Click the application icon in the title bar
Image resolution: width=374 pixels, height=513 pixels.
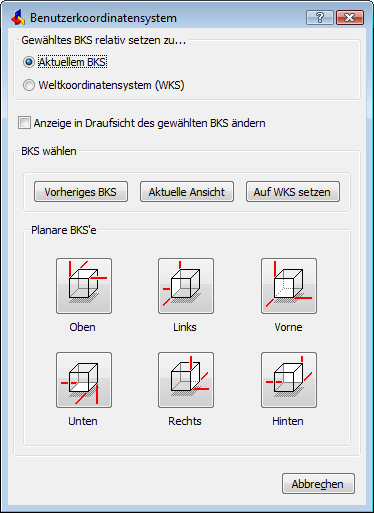[18, 18]
